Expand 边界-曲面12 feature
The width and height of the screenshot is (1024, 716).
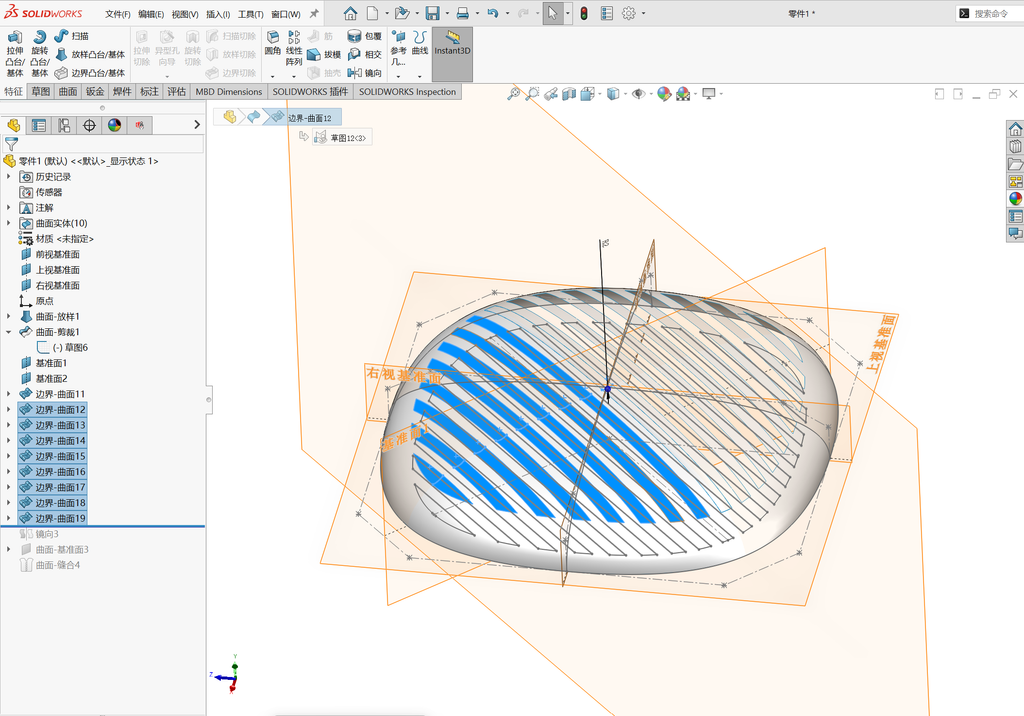click(8, 410)
